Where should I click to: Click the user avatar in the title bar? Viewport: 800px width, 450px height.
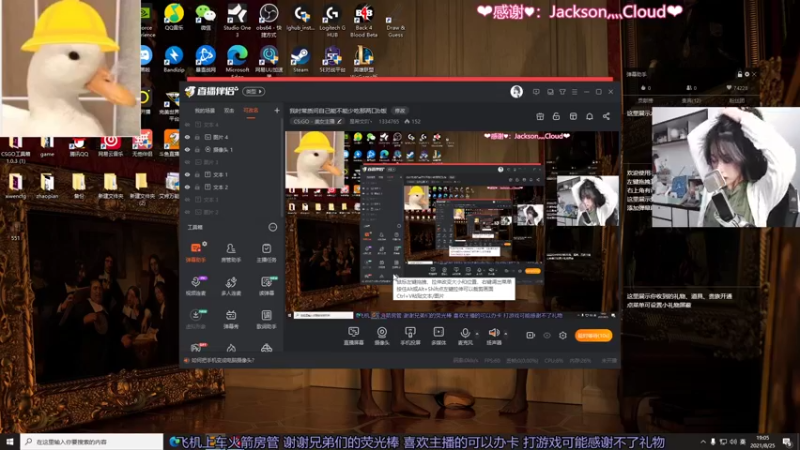click(x=516, y=91)
